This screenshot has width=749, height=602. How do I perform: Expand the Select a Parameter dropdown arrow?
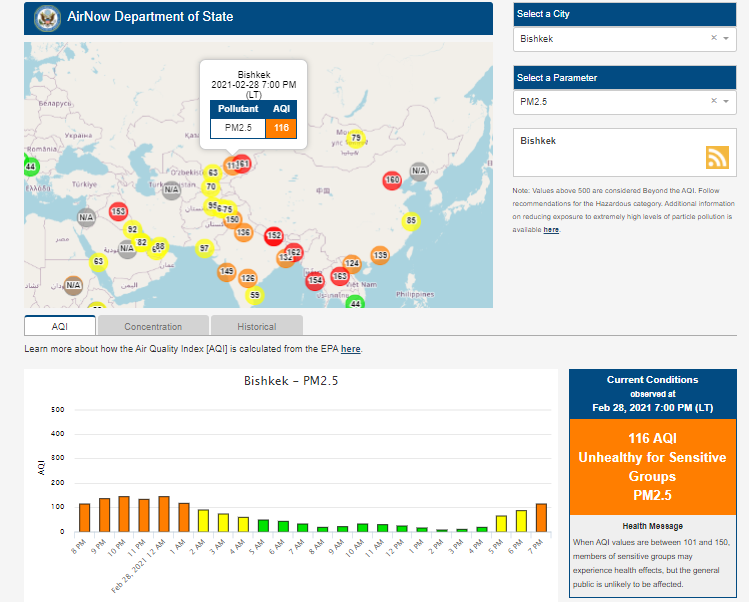pyautogui.click(x=727, y=101)
